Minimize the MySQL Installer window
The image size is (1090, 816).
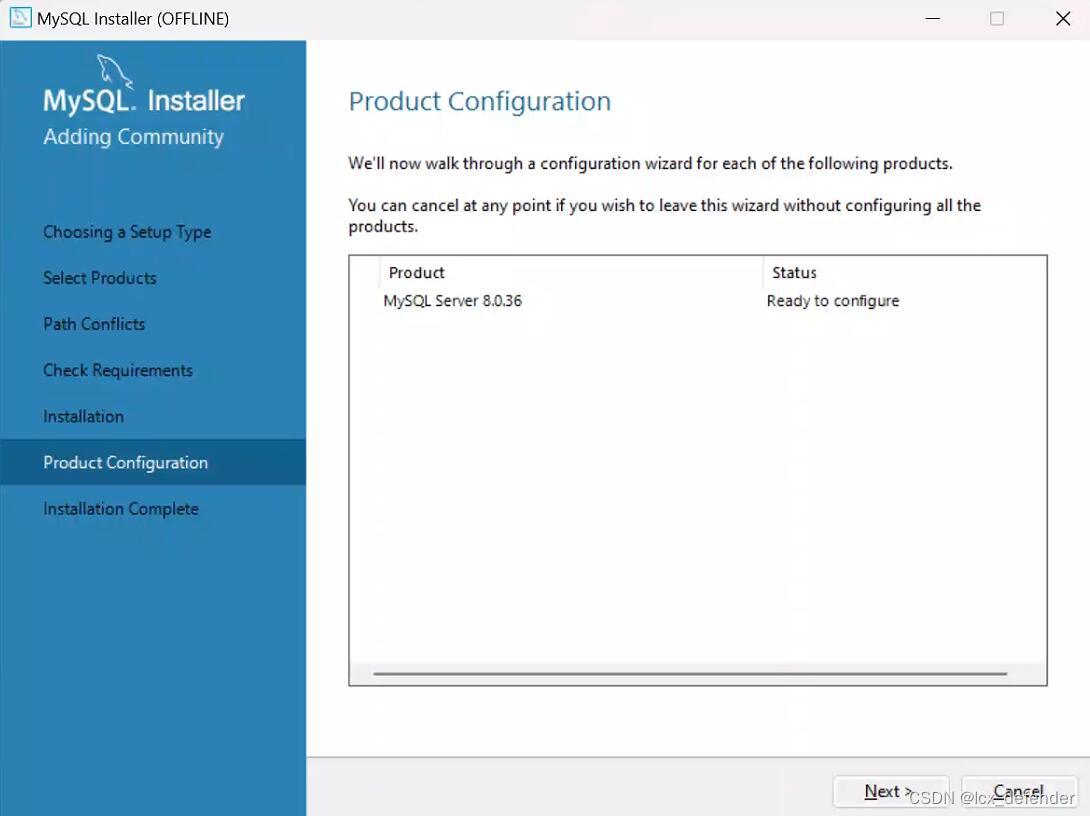pyautogui.click(x=933, y=19)
